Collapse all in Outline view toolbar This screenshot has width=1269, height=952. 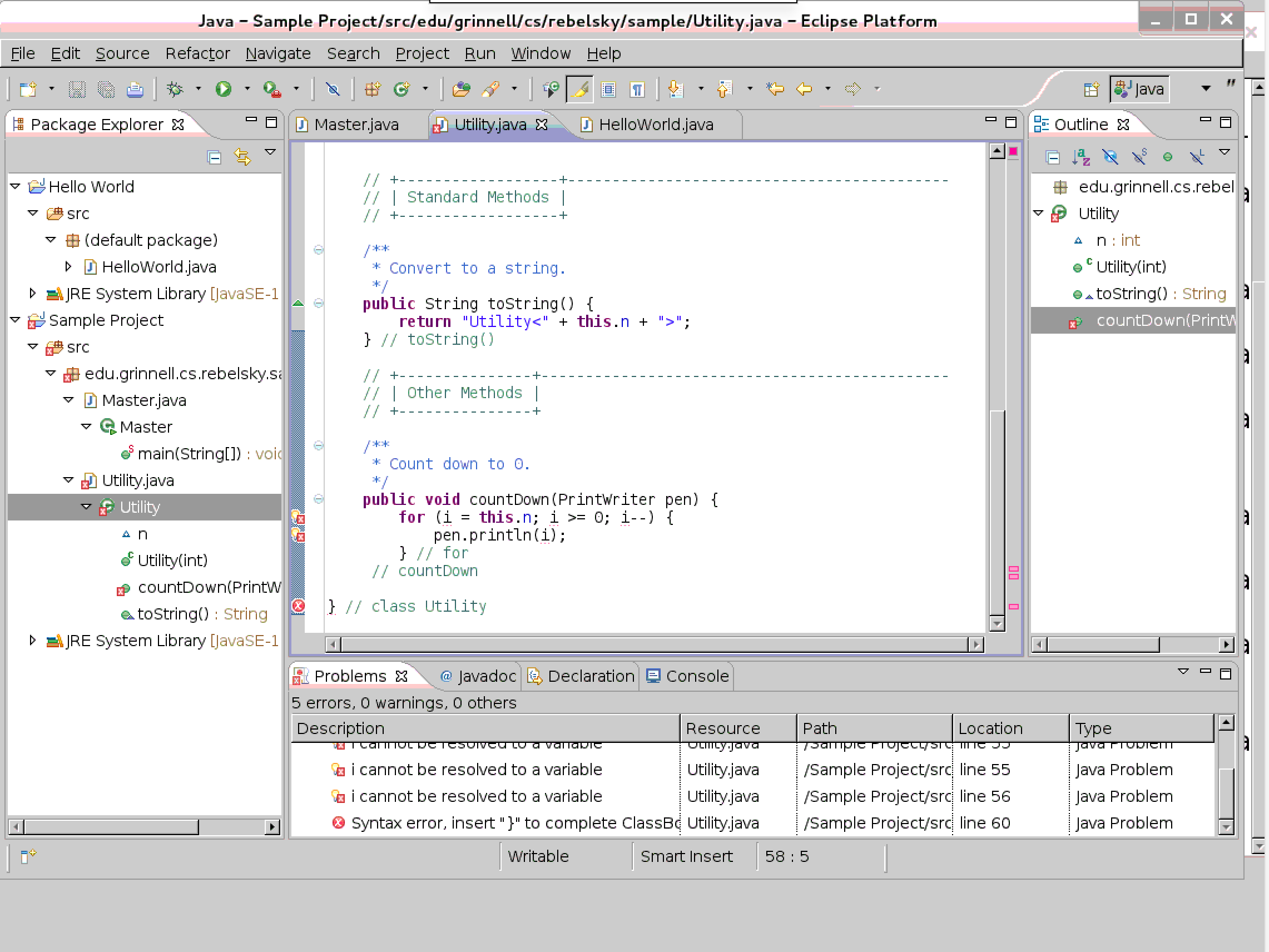pos(1052,157)
